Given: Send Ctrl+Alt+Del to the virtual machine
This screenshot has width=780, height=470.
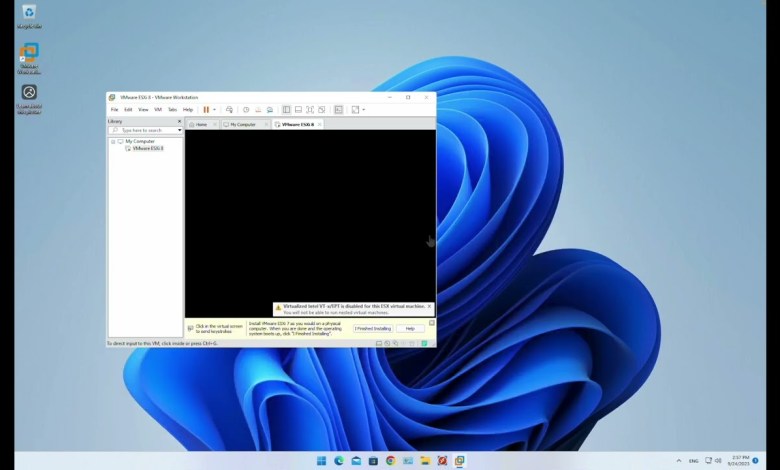Looking at the screenshot, I should click(x=229, y=109).
